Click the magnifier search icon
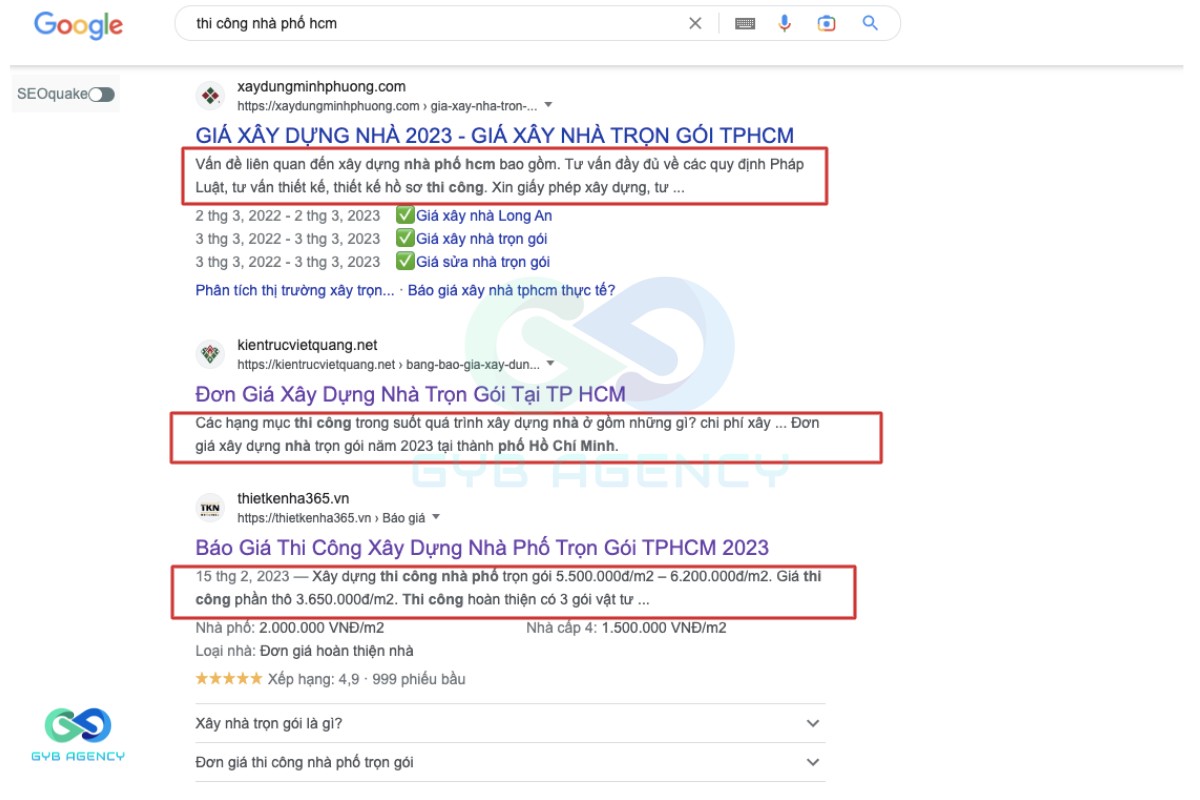This screenshot has height=800, width=1200. click(x=870, y=23)
